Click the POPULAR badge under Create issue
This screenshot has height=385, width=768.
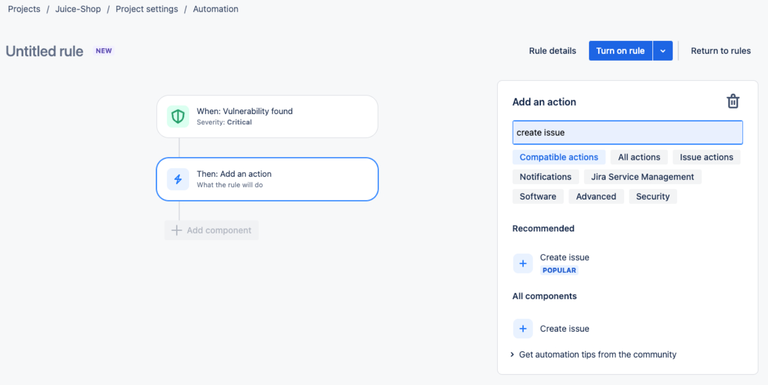click(x=559, y=270)
